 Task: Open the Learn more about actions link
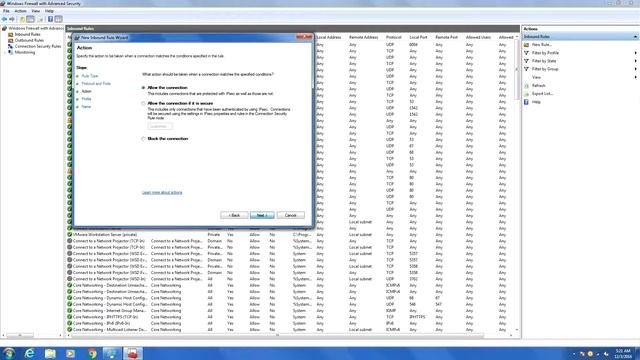point(162,193)
